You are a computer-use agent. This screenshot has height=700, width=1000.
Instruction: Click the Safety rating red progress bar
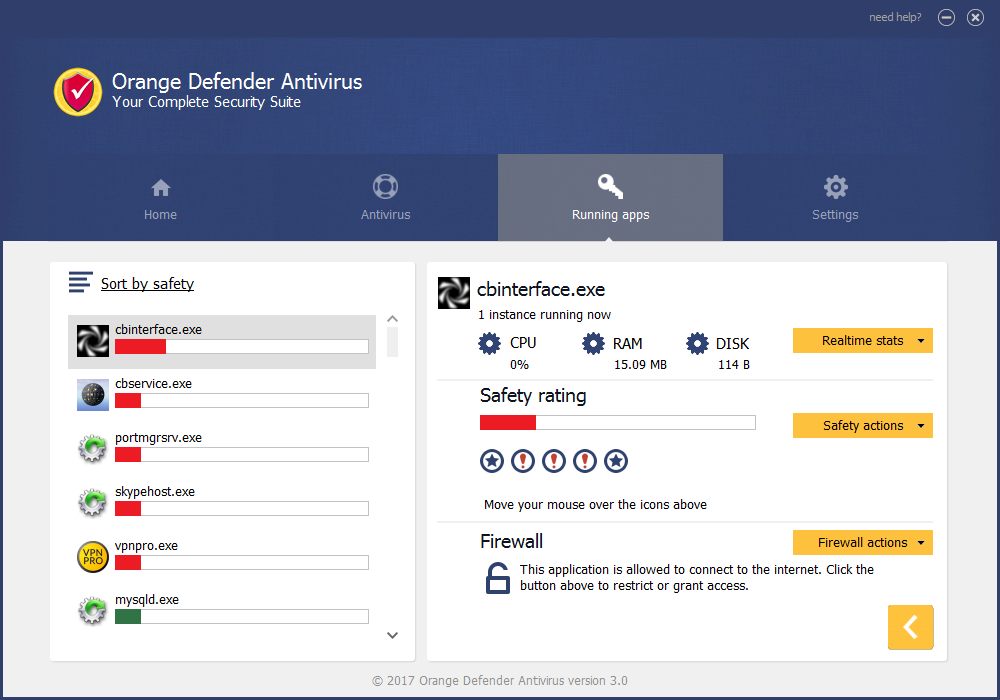[x=617, y=423]
